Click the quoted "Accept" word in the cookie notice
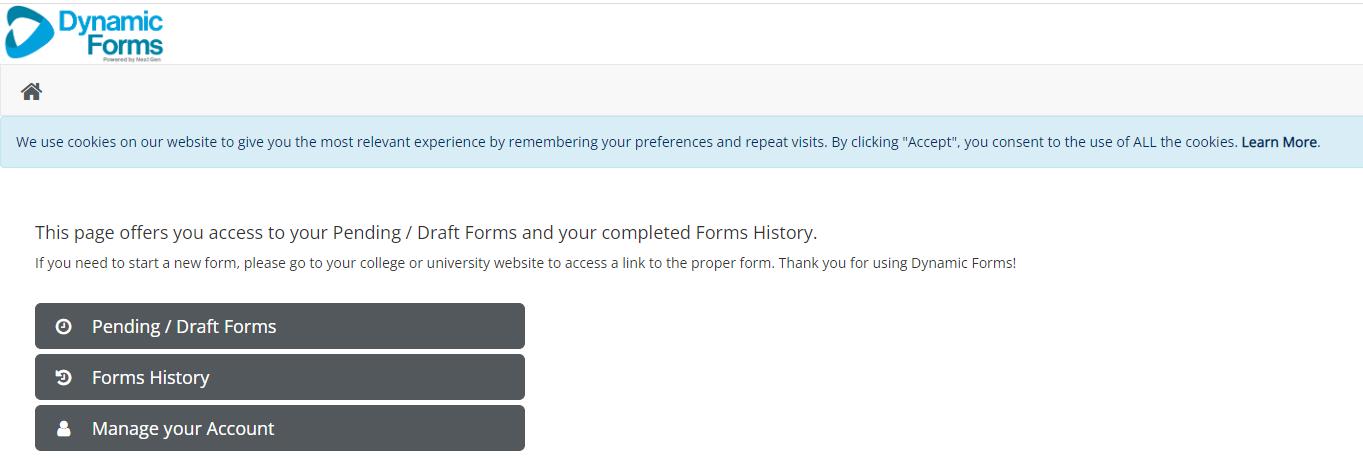Screen dimensions: 1363x469 point(932,142)
